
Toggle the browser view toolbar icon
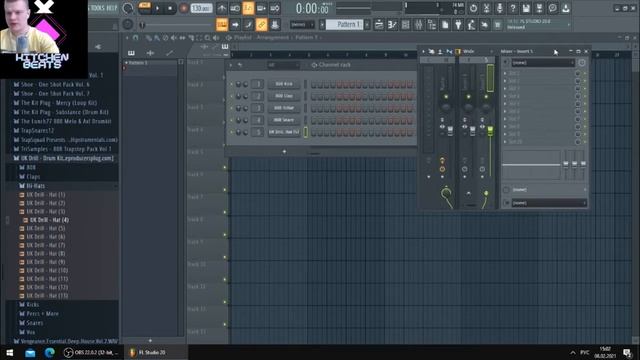point(432,25)
